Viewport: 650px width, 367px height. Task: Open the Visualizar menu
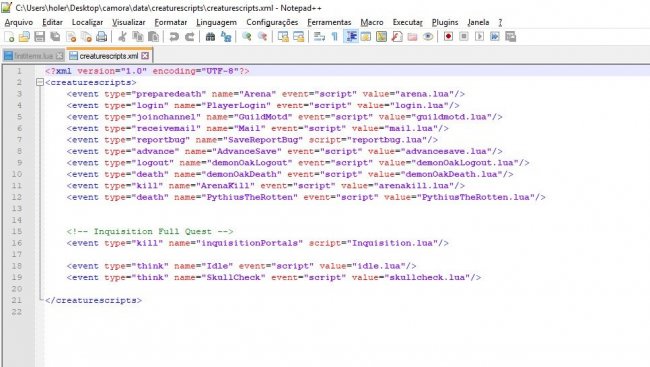click(x=129, y=22)
